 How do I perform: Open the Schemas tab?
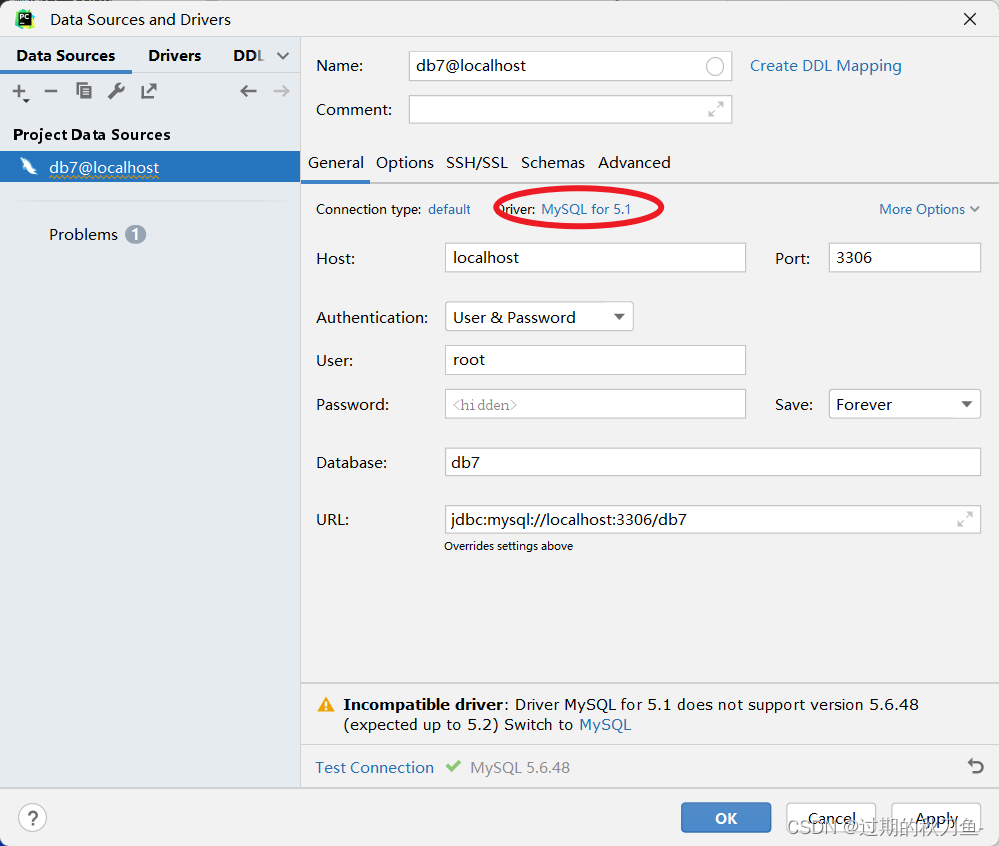pyautogui.click(x=552, y=162)
